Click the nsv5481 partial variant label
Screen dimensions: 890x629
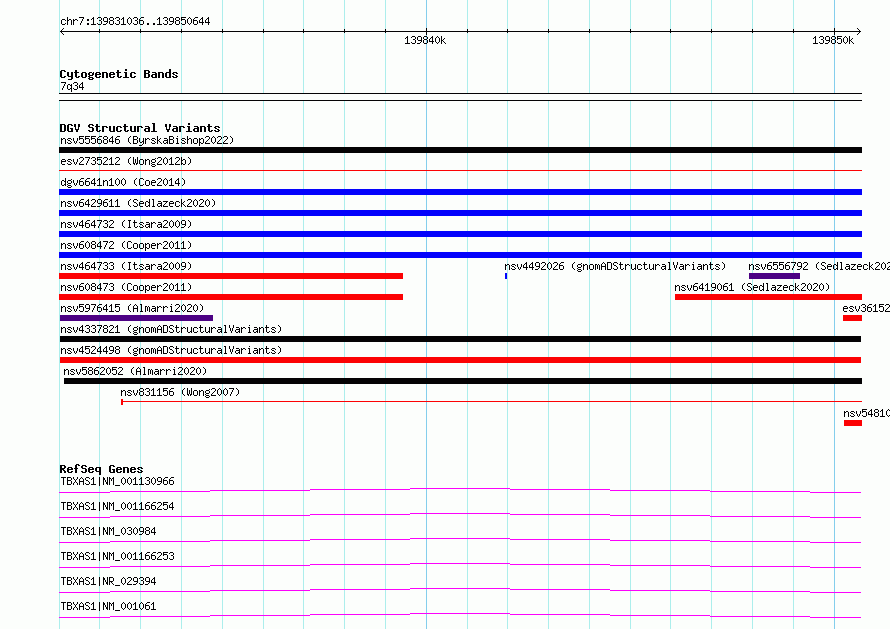pyautogui.click(x=866, y=413)
